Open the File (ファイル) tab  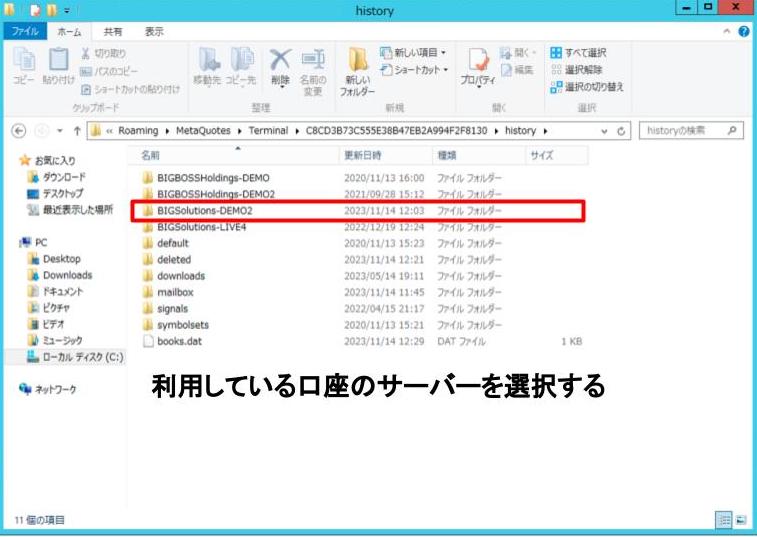pos(25,31)
